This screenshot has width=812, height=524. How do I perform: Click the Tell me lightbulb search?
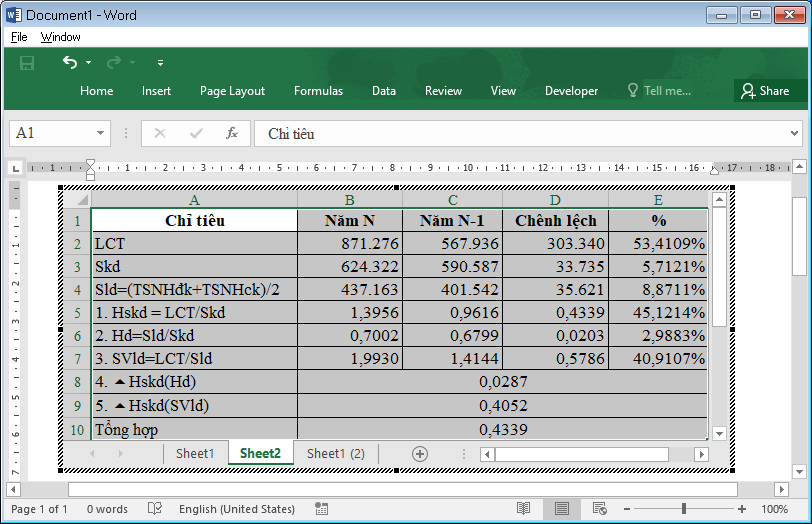(659, 91)
